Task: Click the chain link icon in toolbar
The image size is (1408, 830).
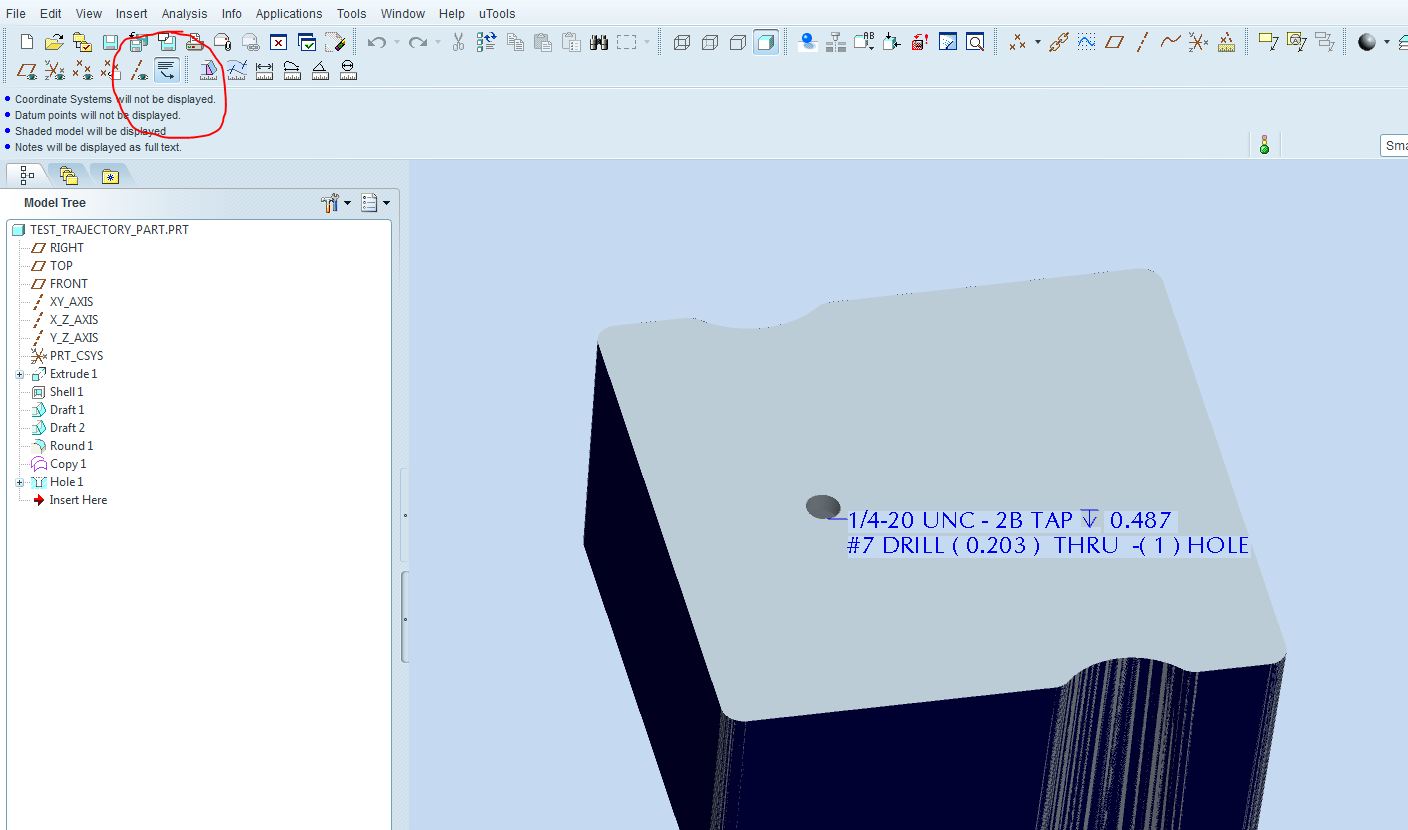Action: [x=1059, y=42]
